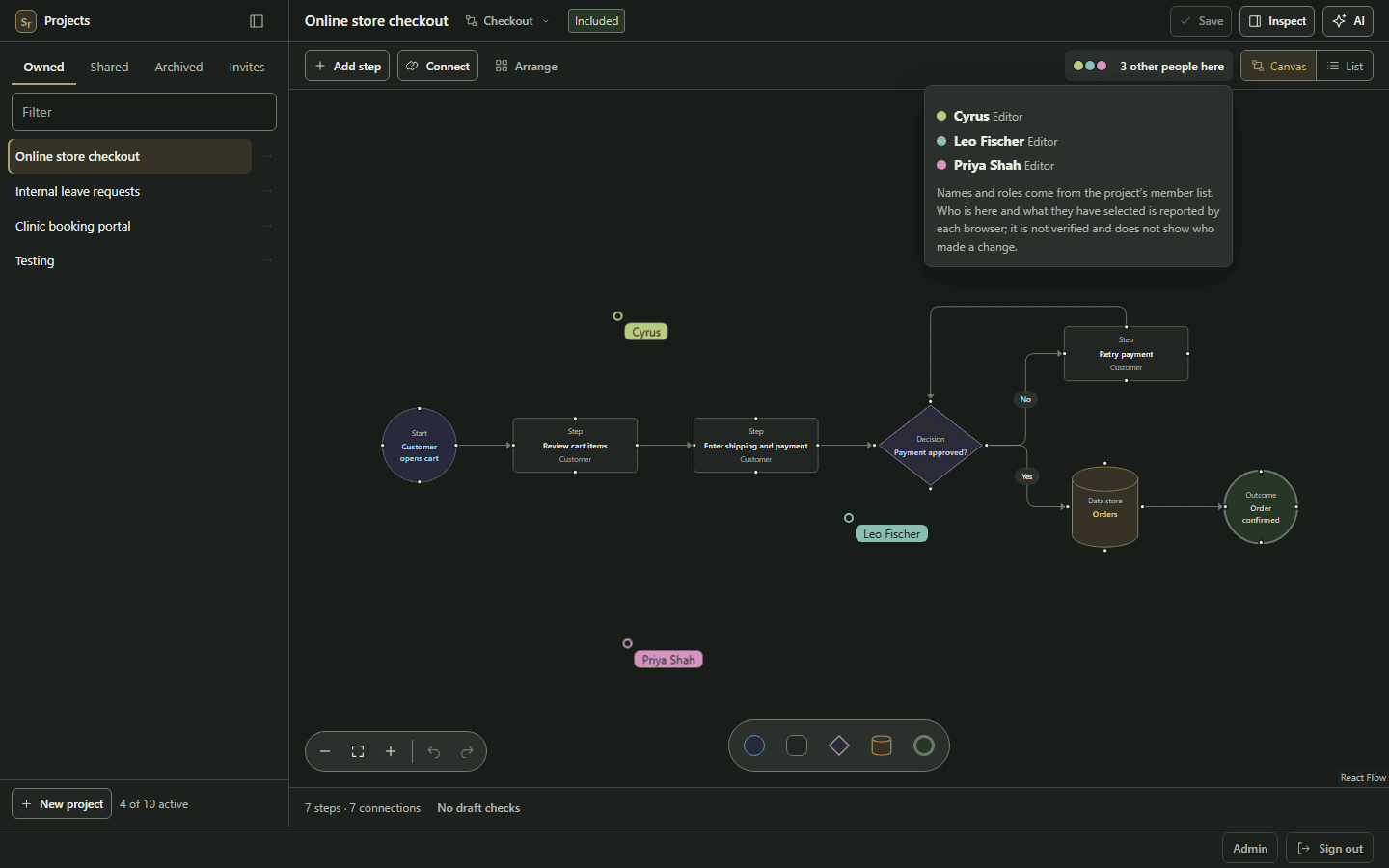Collapse the Projects sidebar panel icon
Viewport: 1389px width, 868px height.
(257, 21)
